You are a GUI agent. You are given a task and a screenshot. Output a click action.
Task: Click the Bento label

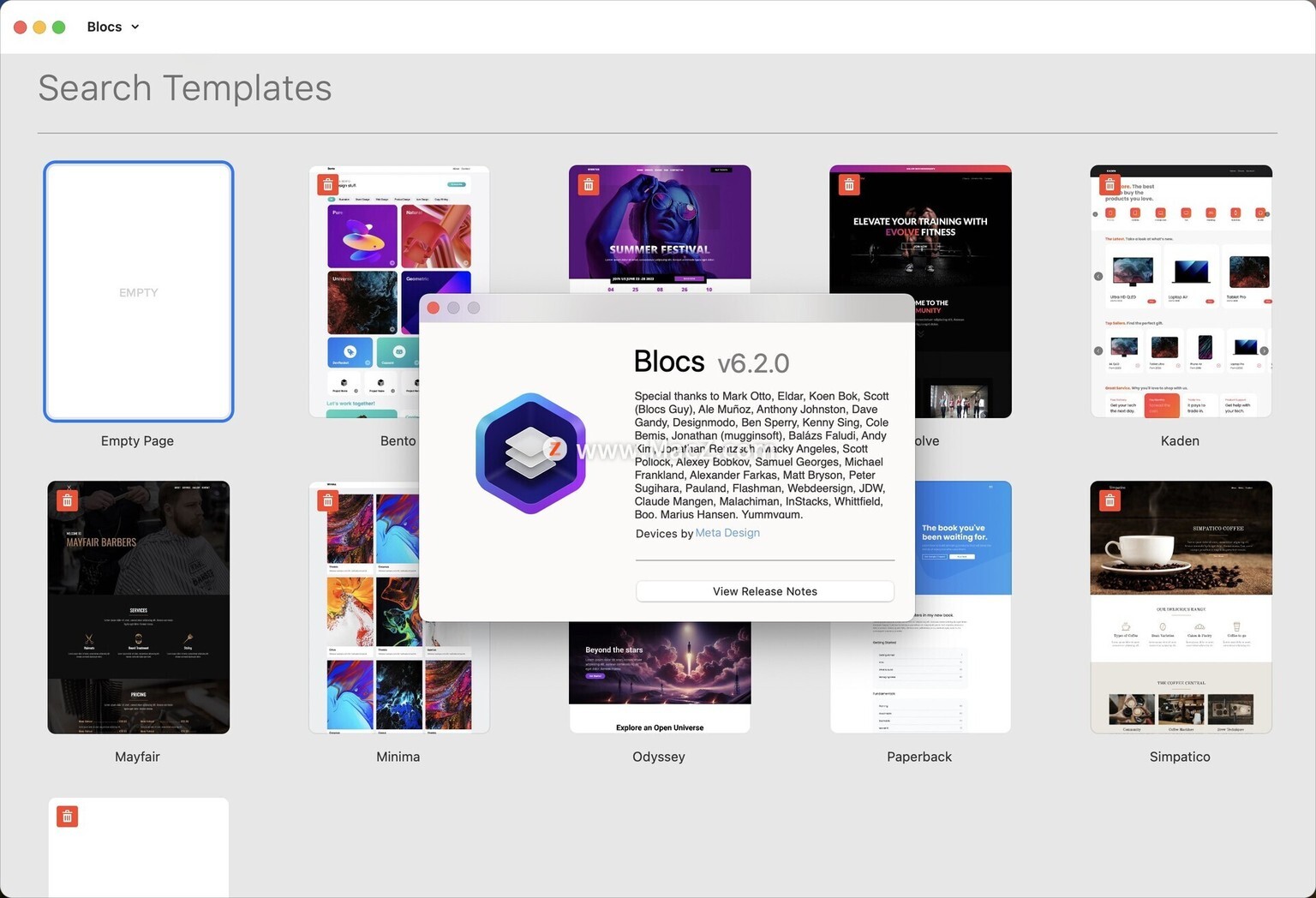[398, 440]
